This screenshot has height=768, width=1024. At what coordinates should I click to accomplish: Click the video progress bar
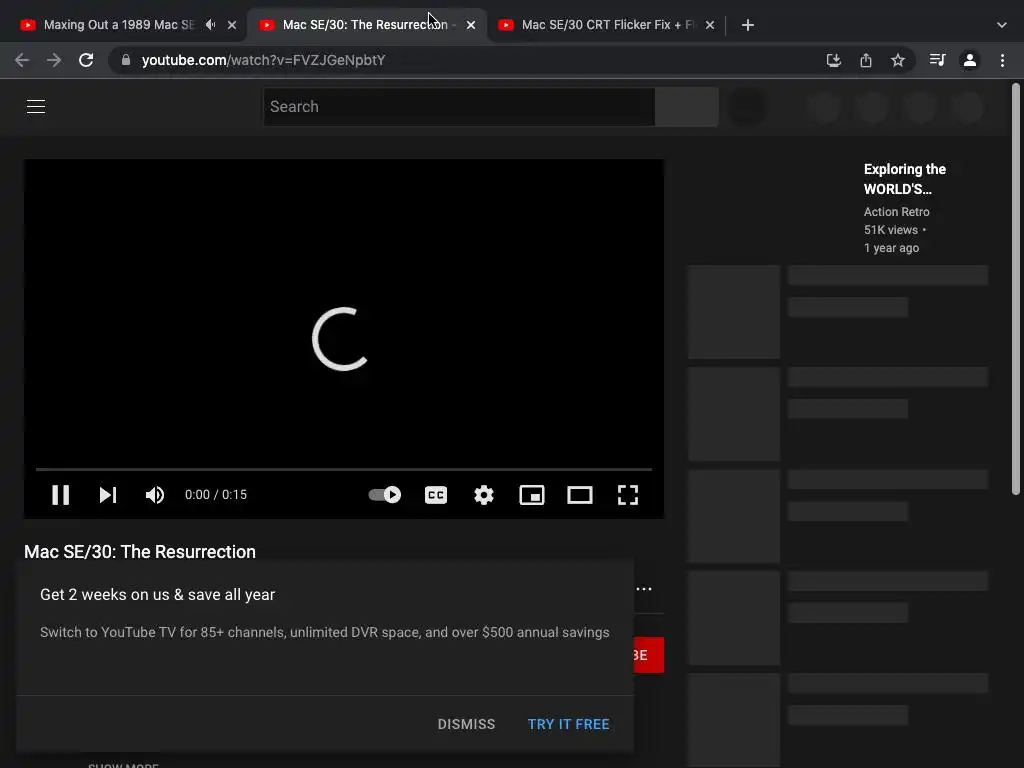point(344,469)
